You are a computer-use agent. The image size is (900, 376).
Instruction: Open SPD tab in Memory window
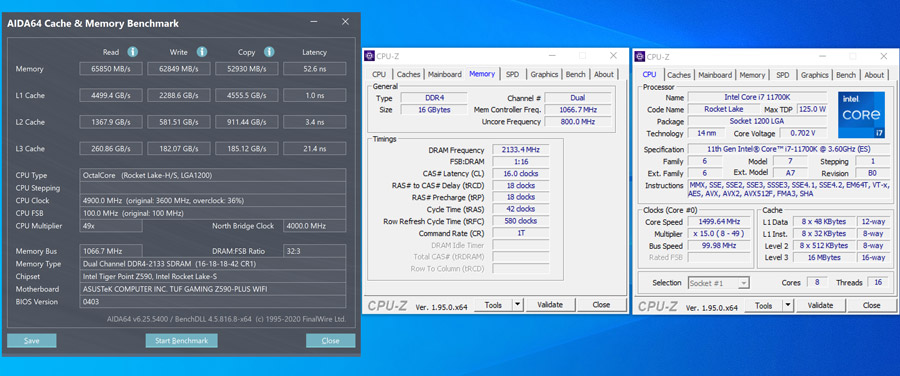pos(513,74)
